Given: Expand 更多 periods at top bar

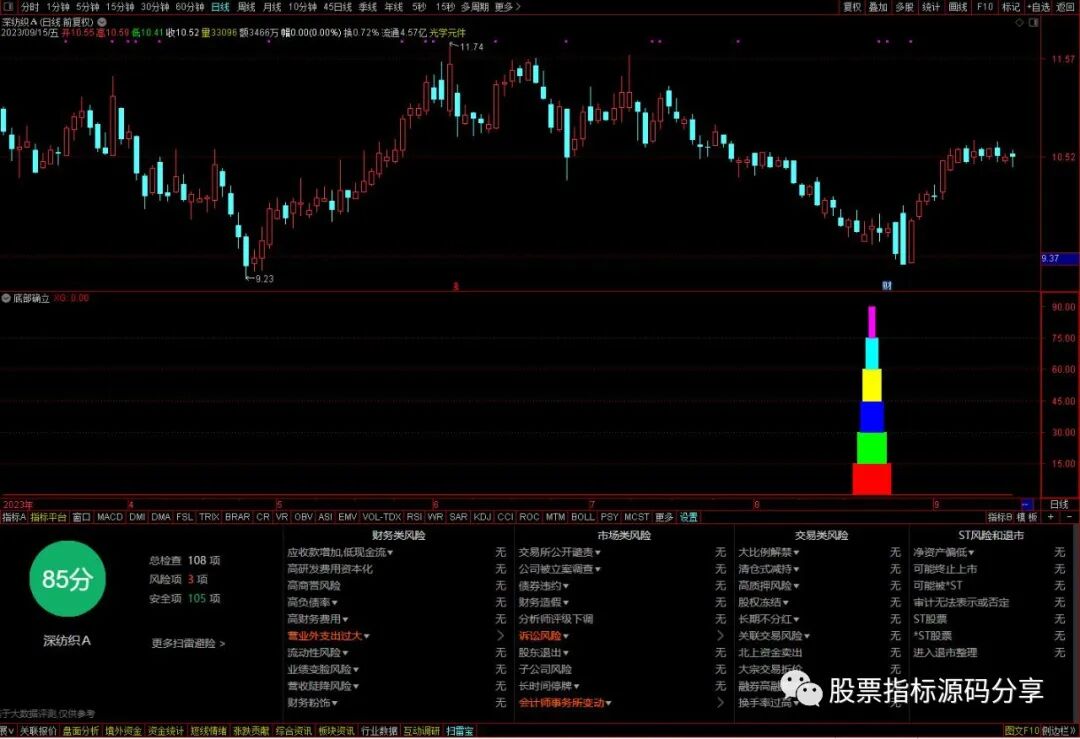Looking at the screenshot, I should 508,6.
